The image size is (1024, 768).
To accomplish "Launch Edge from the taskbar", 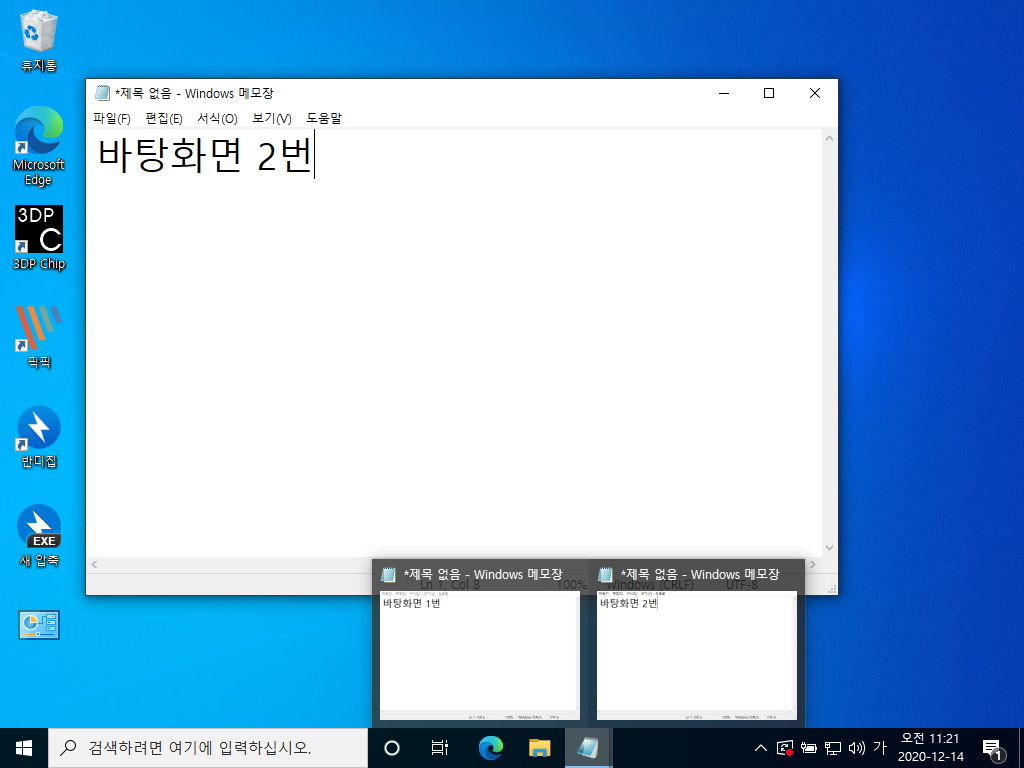I will click(490, 748).
